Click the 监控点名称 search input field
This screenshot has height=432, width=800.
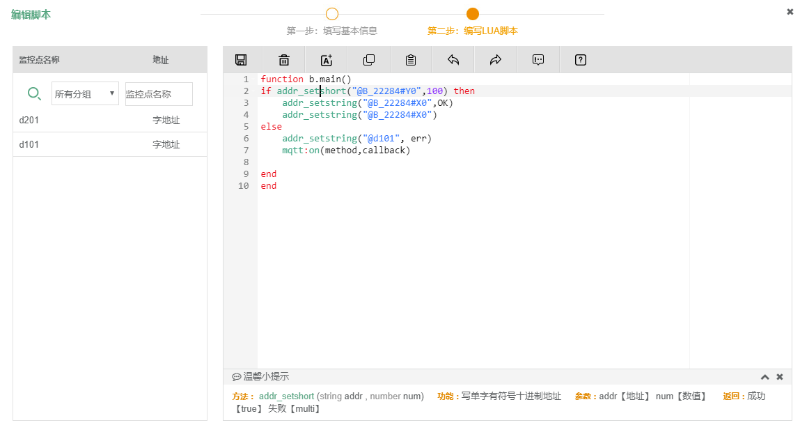(x=158, y=94)
